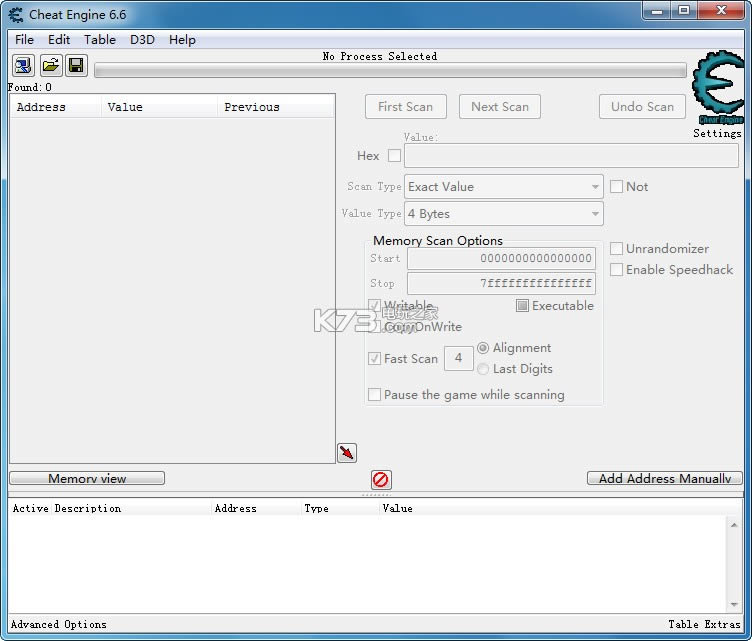The image size is (752, 641).
Task: Click the Cheat Engine title bar icon
Action: coord(16,15)
